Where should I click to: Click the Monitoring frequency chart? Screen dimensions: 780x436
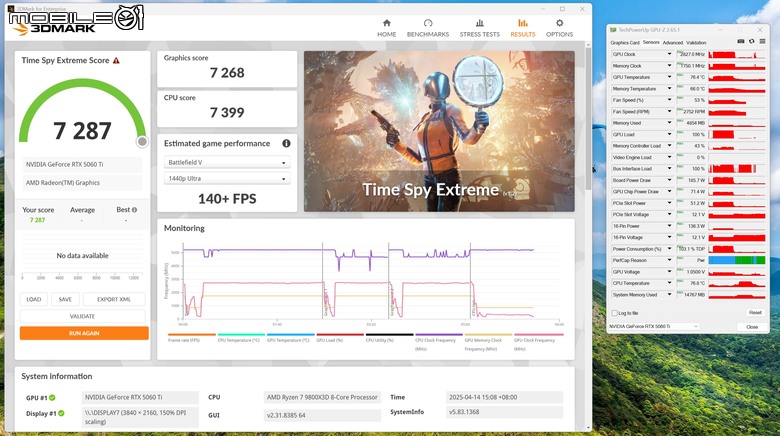coord(371,281)
